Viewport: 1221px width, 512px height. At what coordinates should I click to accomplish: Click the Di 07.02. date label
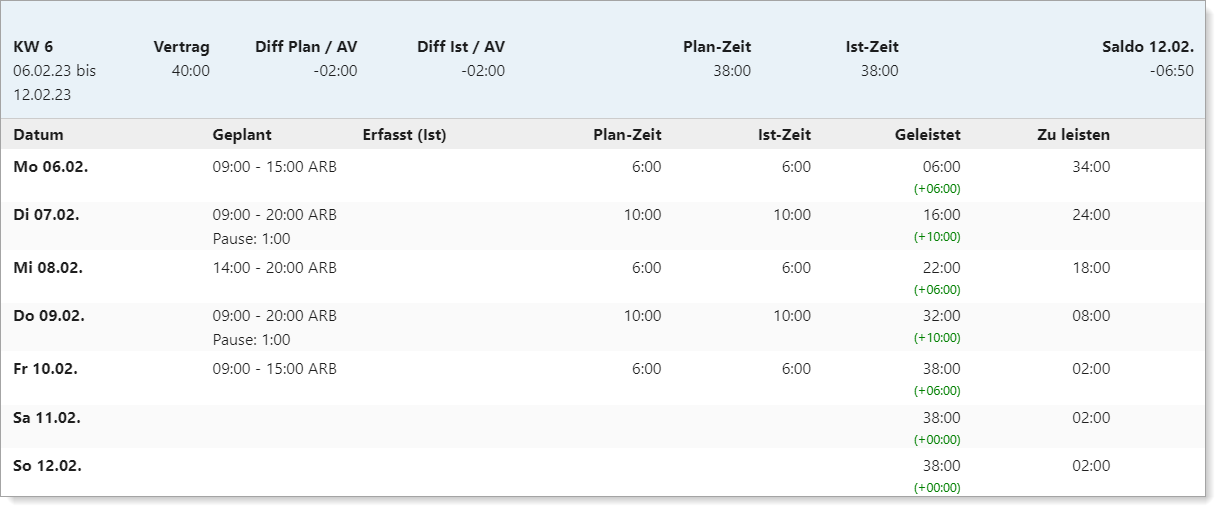point(48,215)
